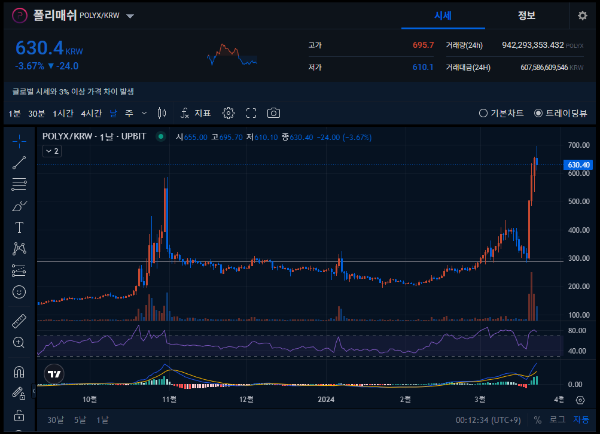The width and height of the screenshot is (600, 434).
Task: Click the global price difference notice
Action: 73,91
